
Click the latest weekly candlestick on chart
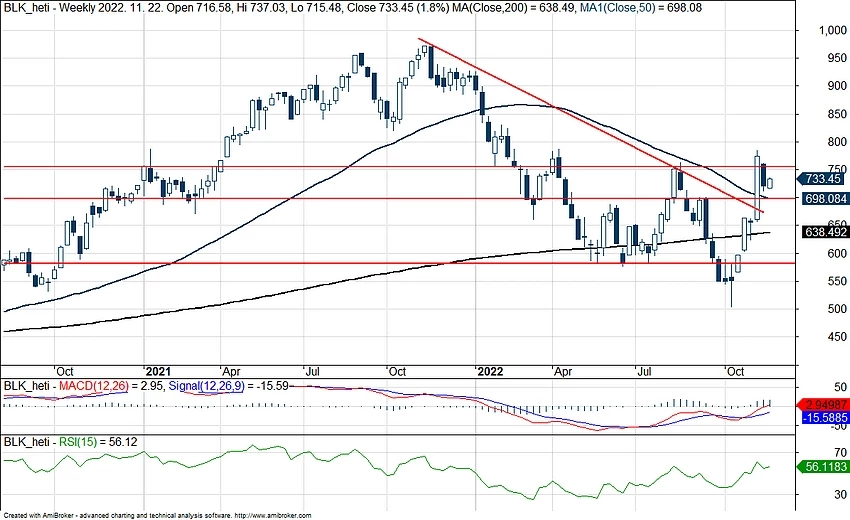click(770, 181)
